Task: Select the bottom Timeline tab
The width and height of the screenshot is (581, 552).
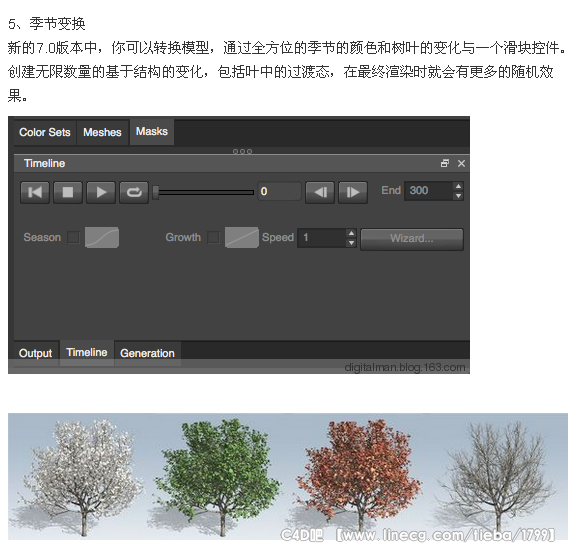Action: coord(87,352)
